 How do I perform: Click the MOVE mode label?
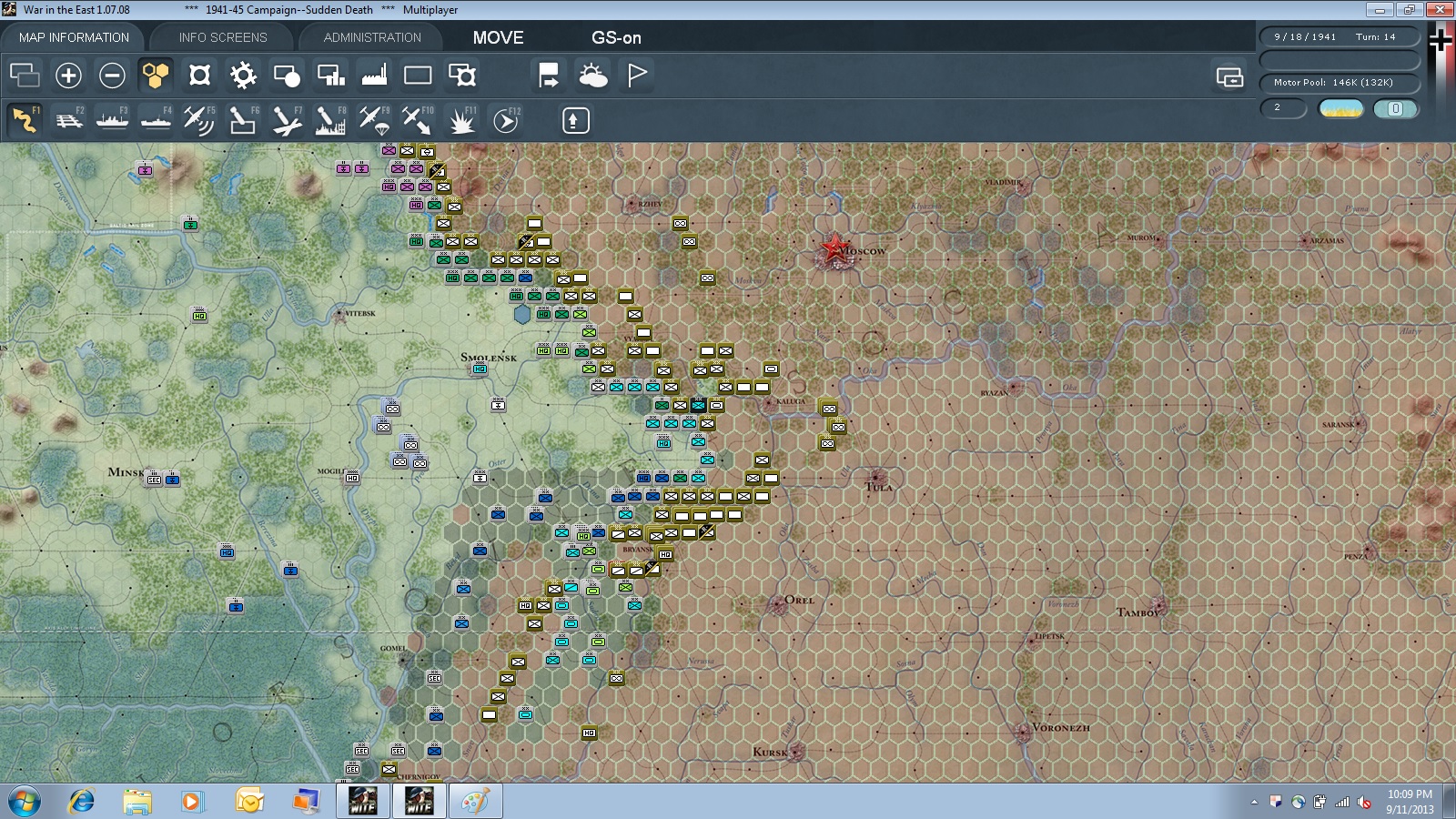click(x=498, y=37)
